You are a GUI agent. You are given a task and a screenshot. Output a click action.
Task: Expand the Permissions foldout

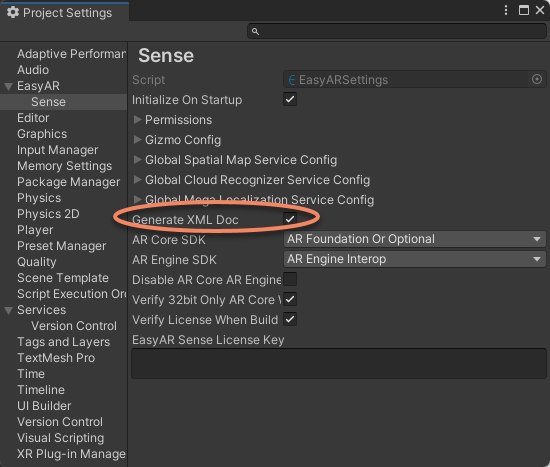[137, 120]
